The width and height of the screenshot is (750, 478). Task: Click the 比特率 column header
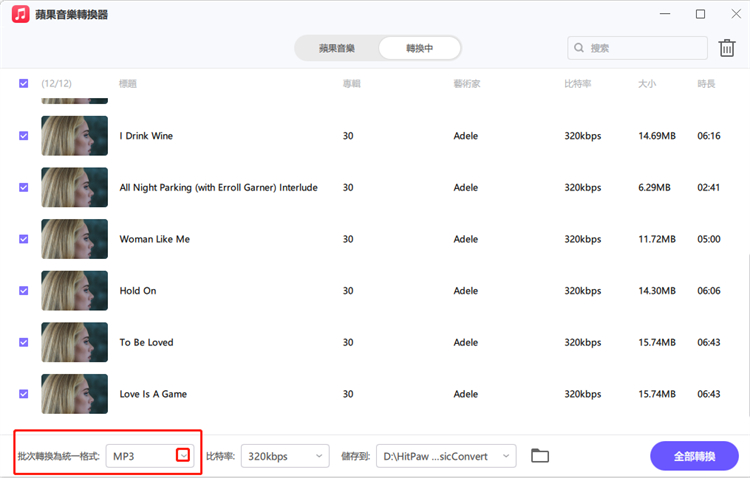(x=578, y=84)
